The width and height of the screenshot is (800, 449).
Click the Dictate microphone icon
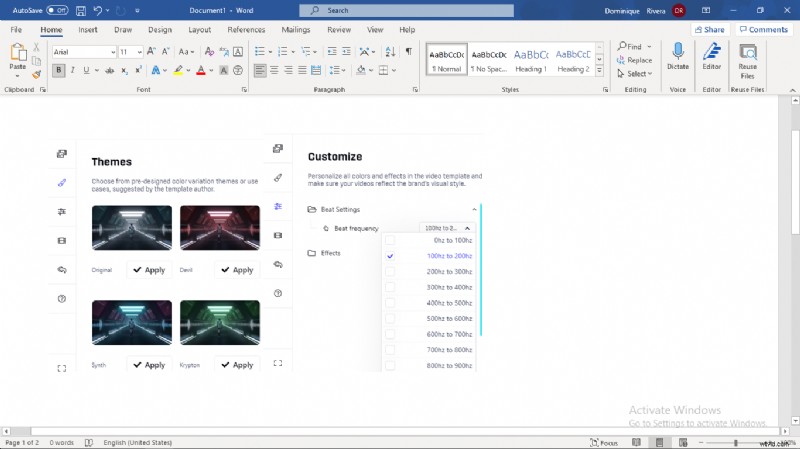[x=679, y=52]
